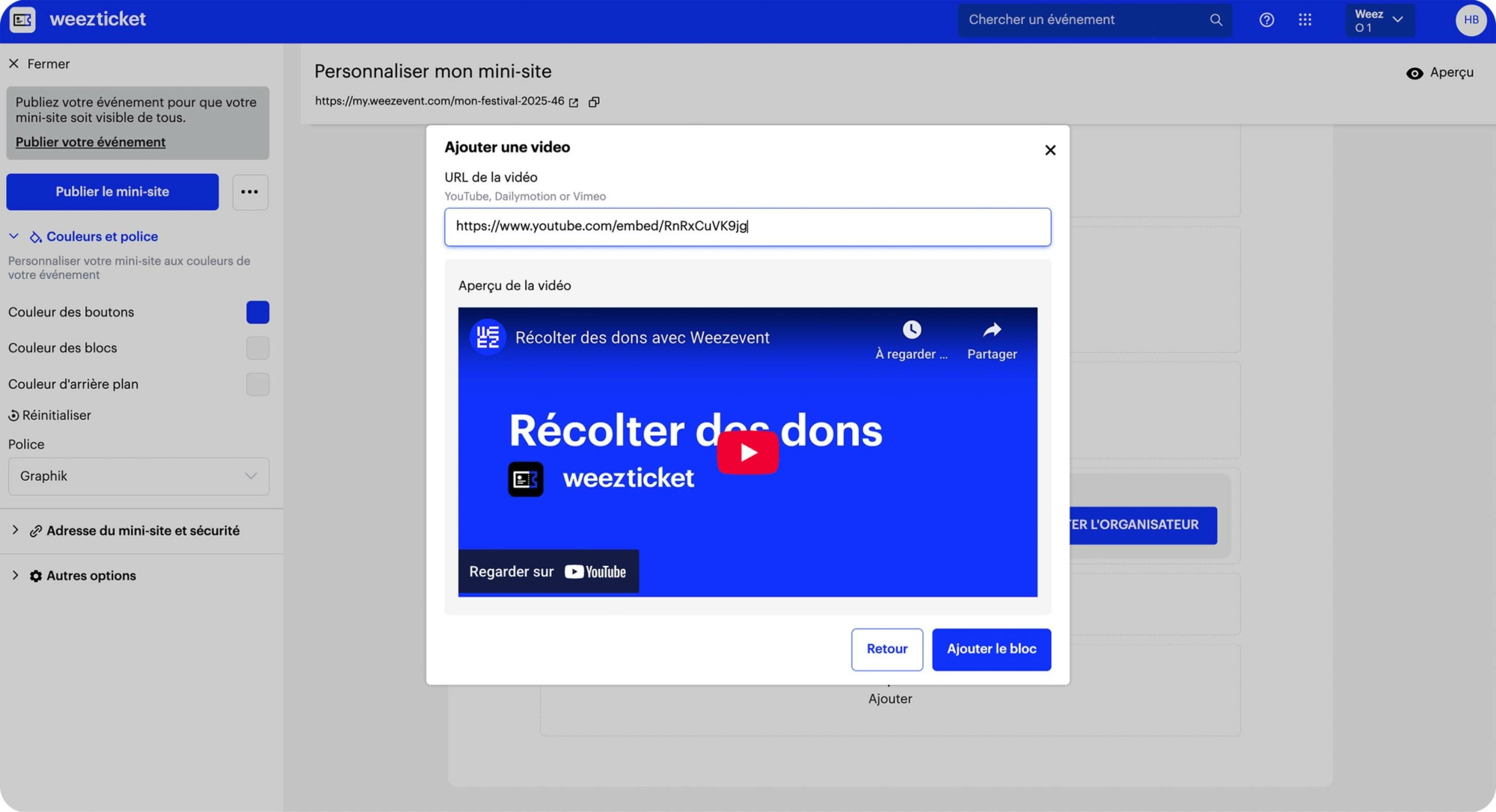Open the three-dots more options menu
The width and height of the screenshot is (1496, 812).
(250, 192)
